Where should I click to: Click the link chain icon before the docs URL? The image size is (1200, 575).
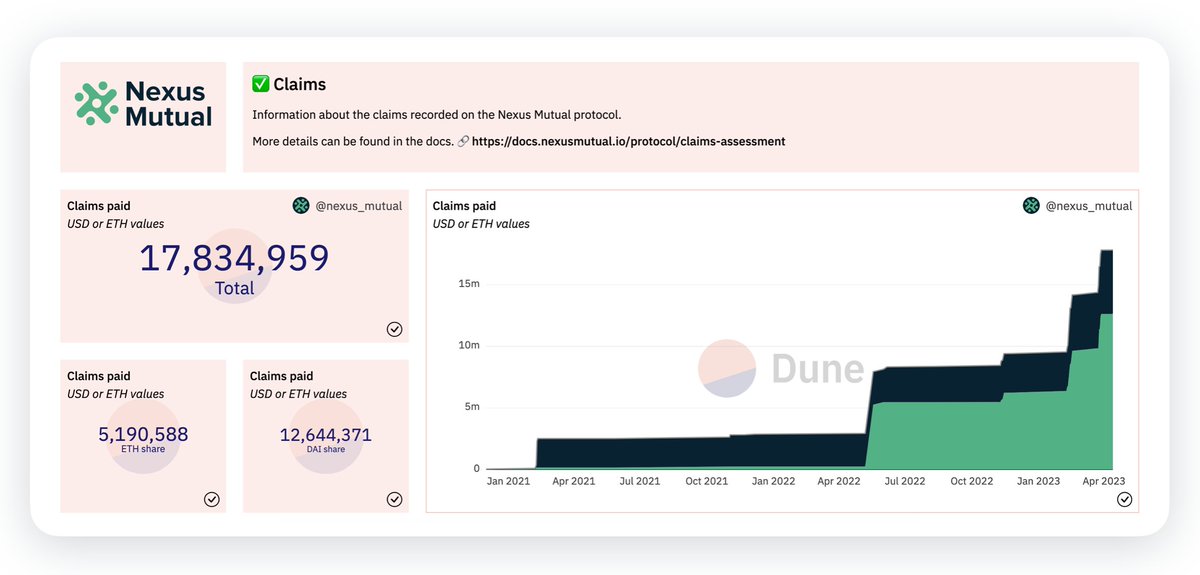coord(463,142)
